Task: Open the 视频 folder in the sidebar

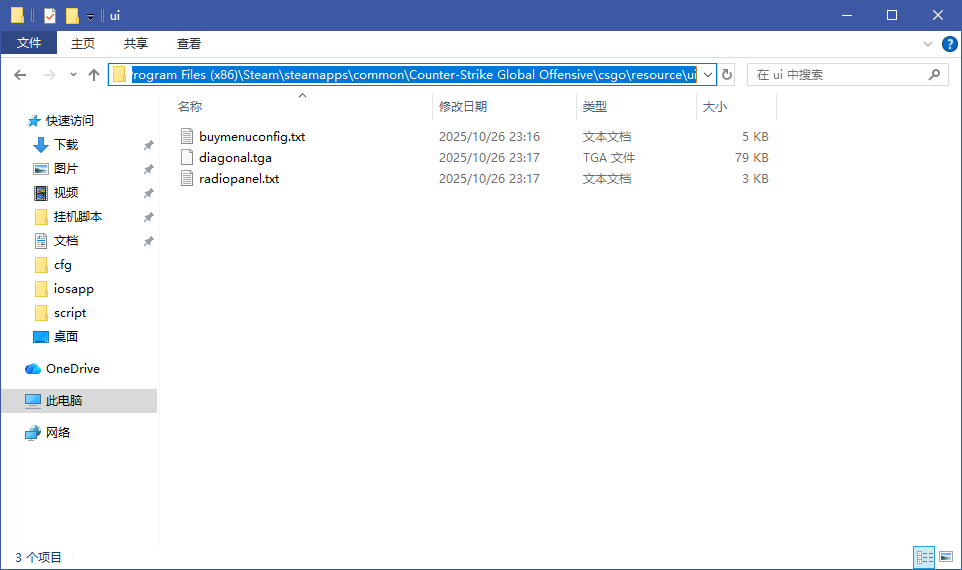Action: (x=66, y=193)
